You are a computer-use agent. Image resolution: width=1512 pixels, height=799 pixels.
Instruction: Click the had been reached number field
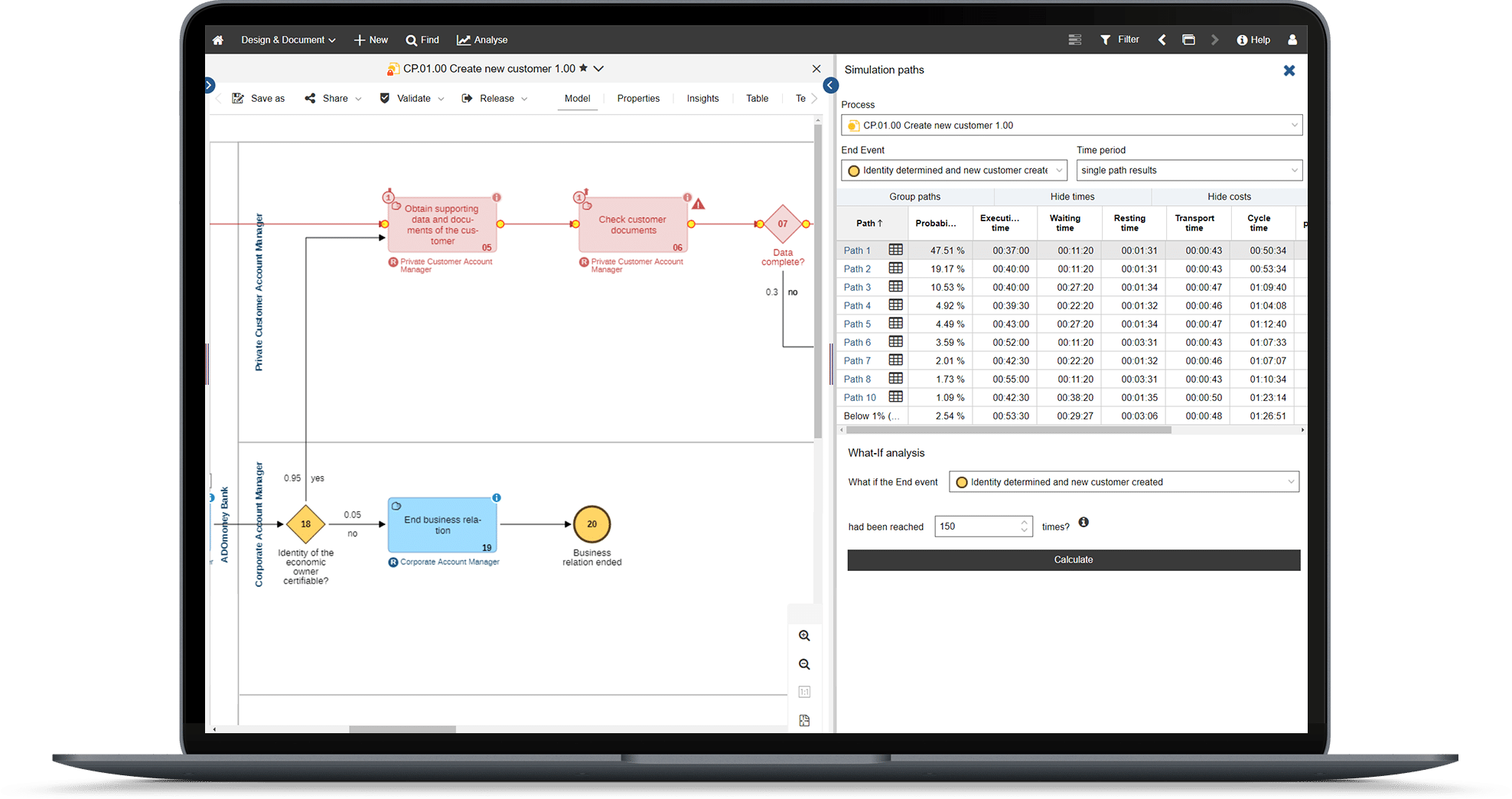tap(976, 527)
